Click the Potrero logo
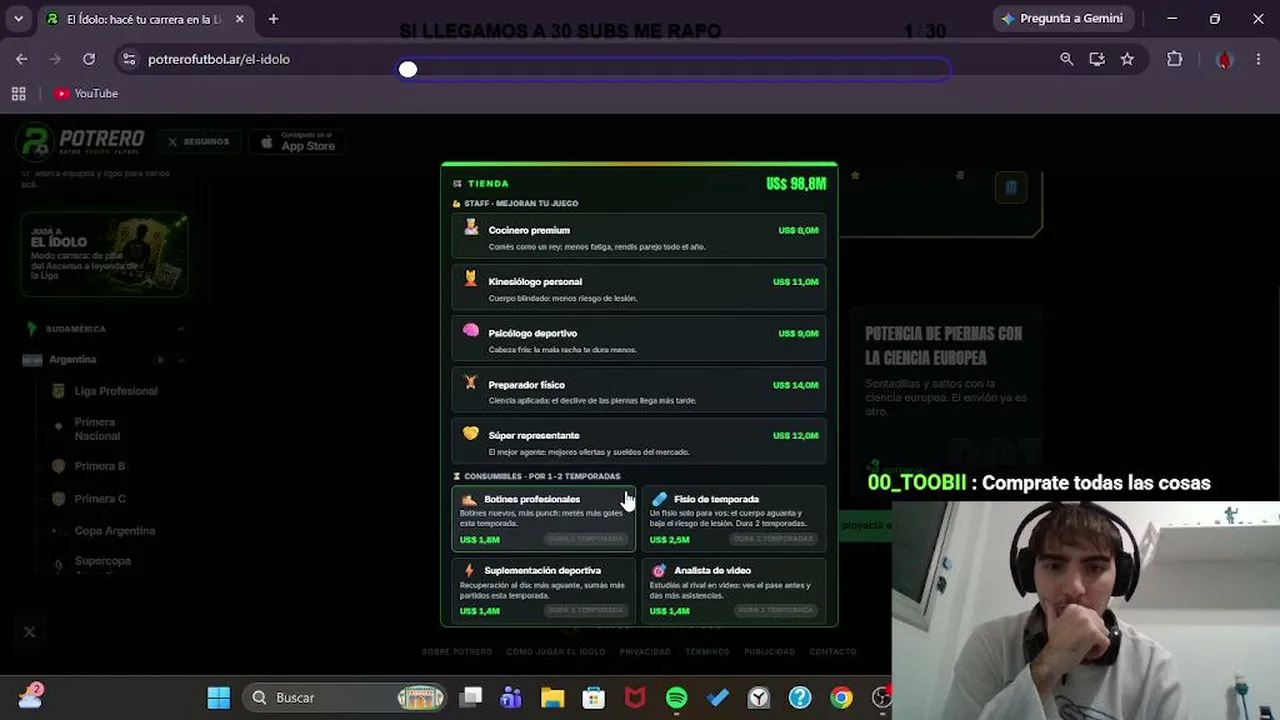Viewport: 1280px width, 720px height. pos(81,142)
